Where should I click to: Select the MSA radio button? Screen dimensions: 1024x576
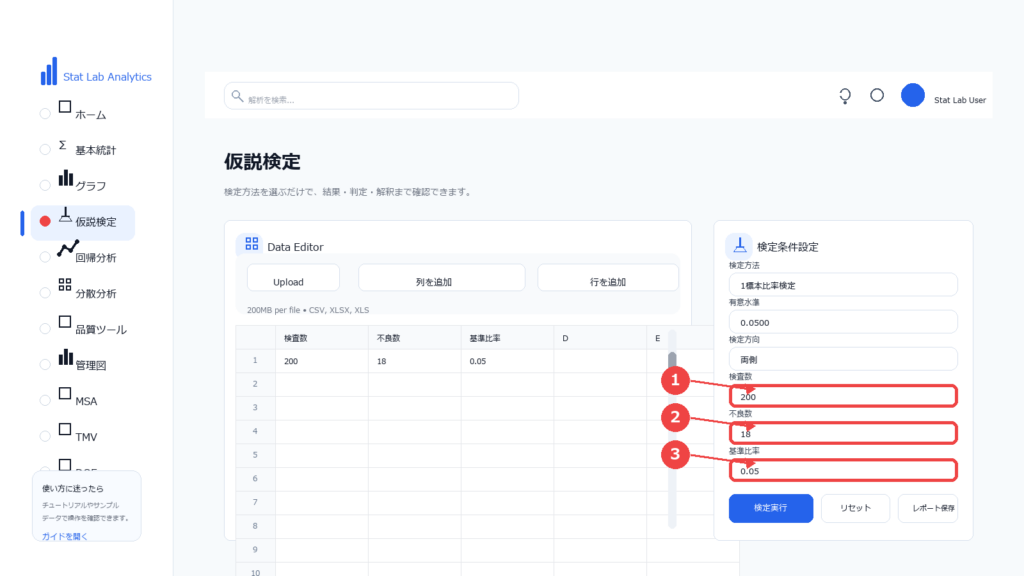[45, 401]
